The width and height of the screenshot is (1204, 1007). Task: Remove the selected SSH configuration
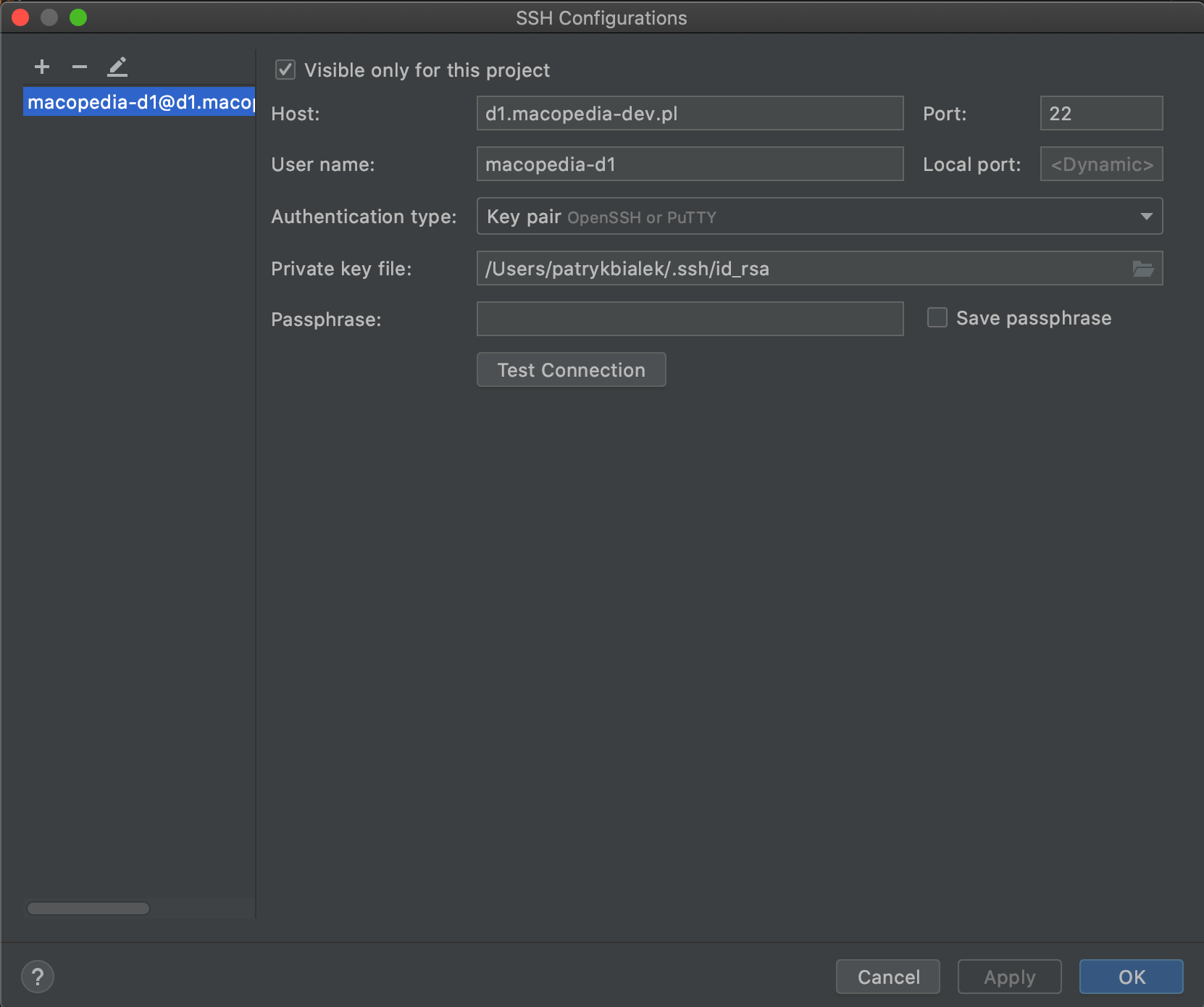pos(80,67)
